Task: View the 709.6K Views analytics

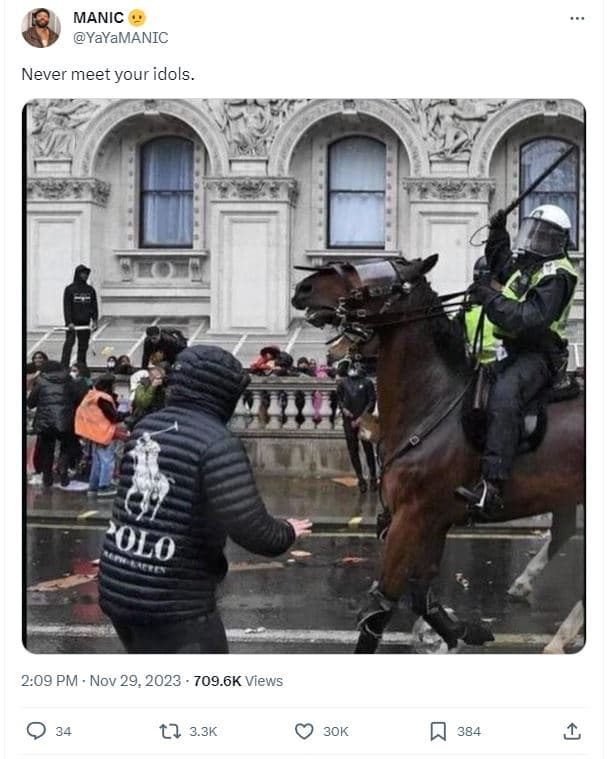Action: (238, 681)
